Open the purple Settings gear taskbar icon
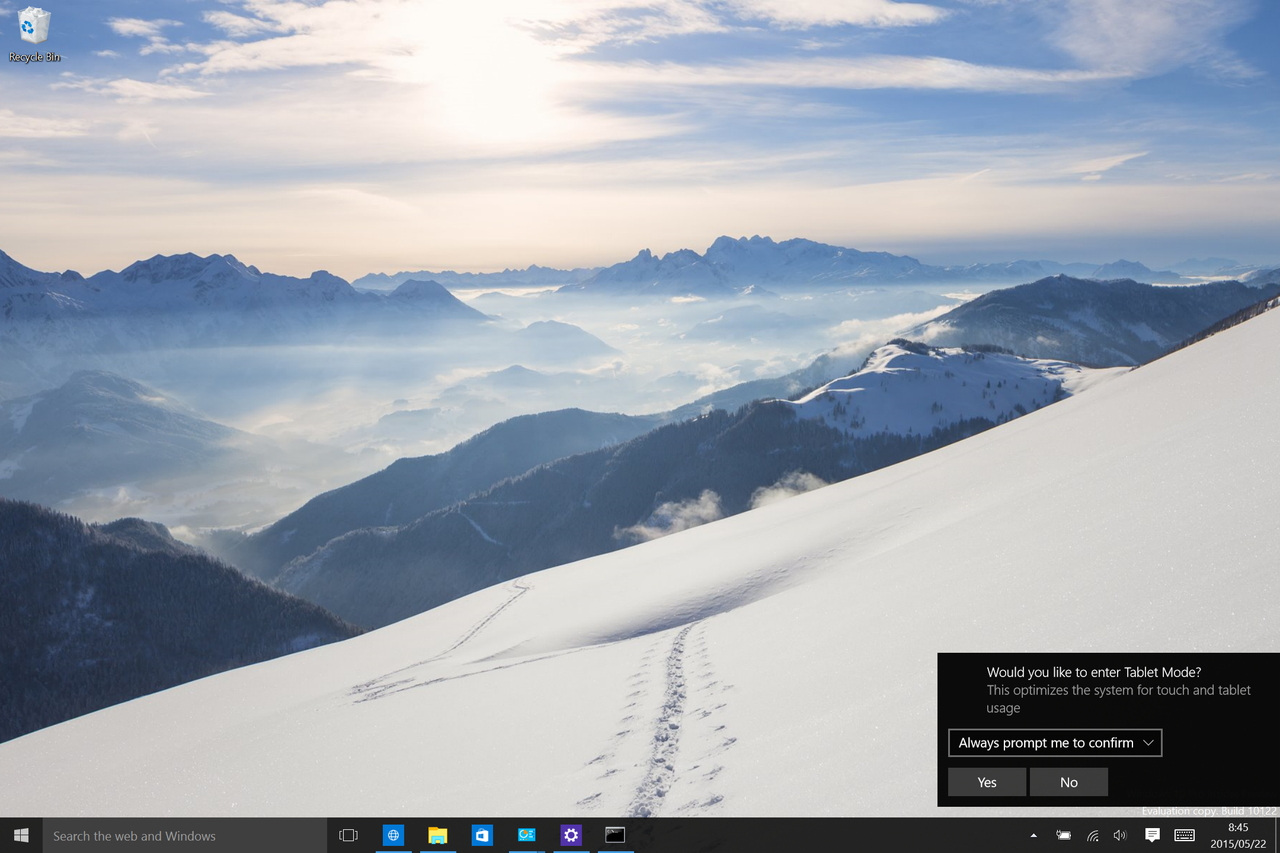 tap(571, 835)
